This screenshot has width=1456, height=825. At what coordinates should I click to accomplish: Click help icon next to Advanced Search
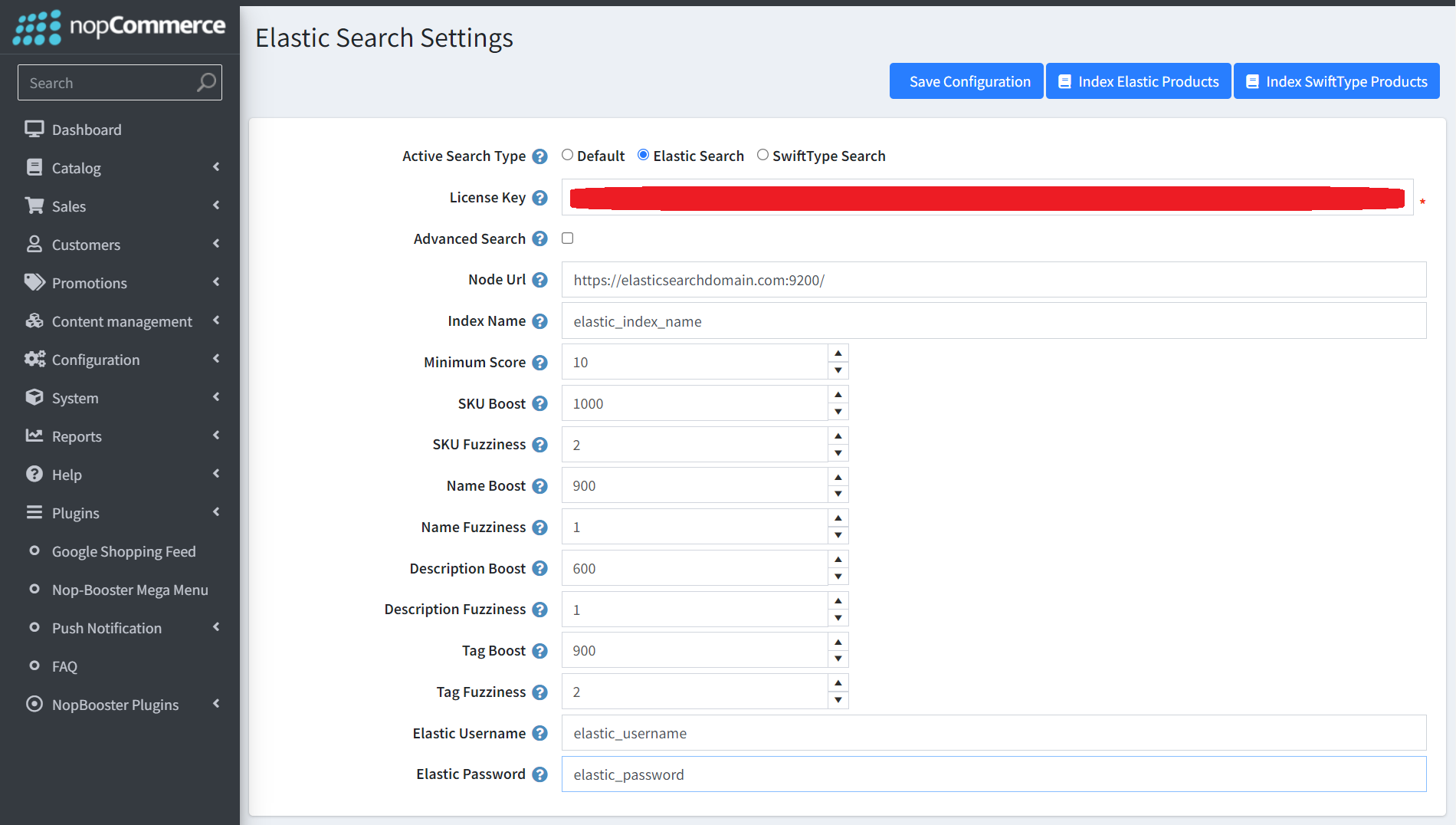pos(539,239)
